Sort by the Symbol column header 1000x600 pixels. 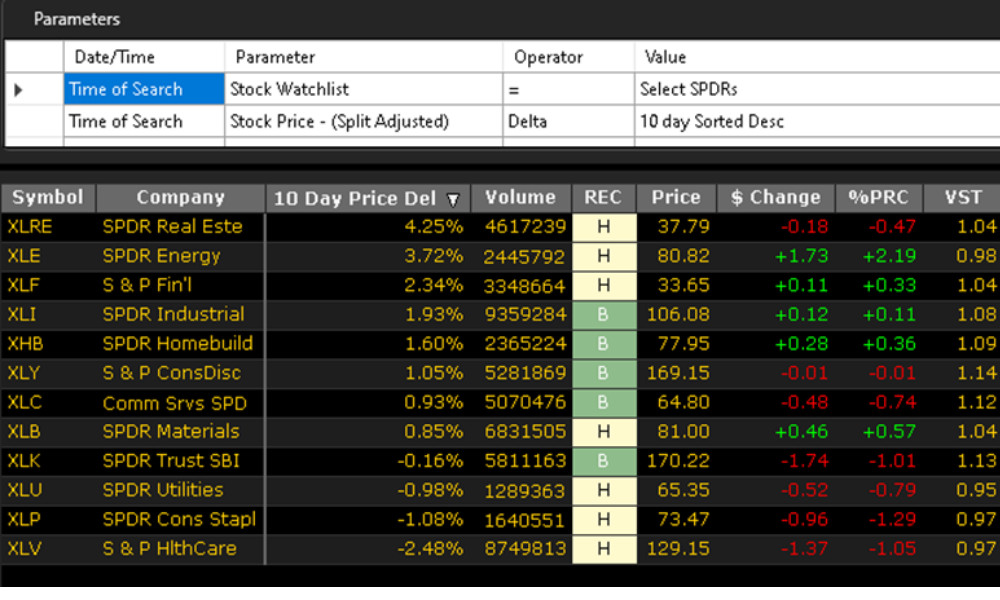48,198
